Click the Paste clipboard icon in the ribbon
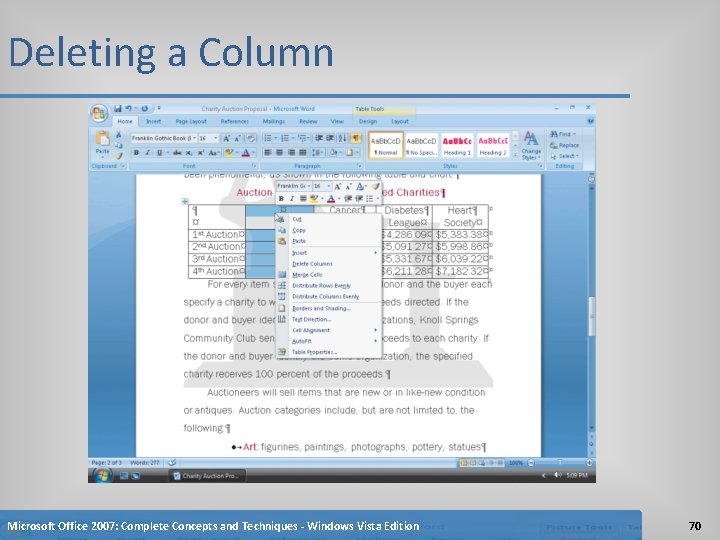Image resolution: width=720 pixels, height=540 pixels. [x=102, y=140]
